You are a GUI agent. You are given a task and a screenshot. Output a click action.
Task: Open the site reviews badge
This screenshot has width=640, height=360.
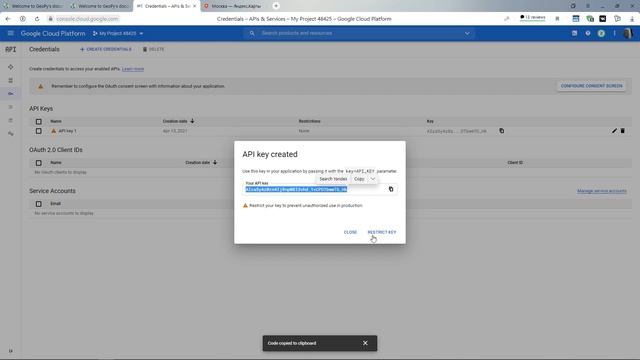click(533, 18)
